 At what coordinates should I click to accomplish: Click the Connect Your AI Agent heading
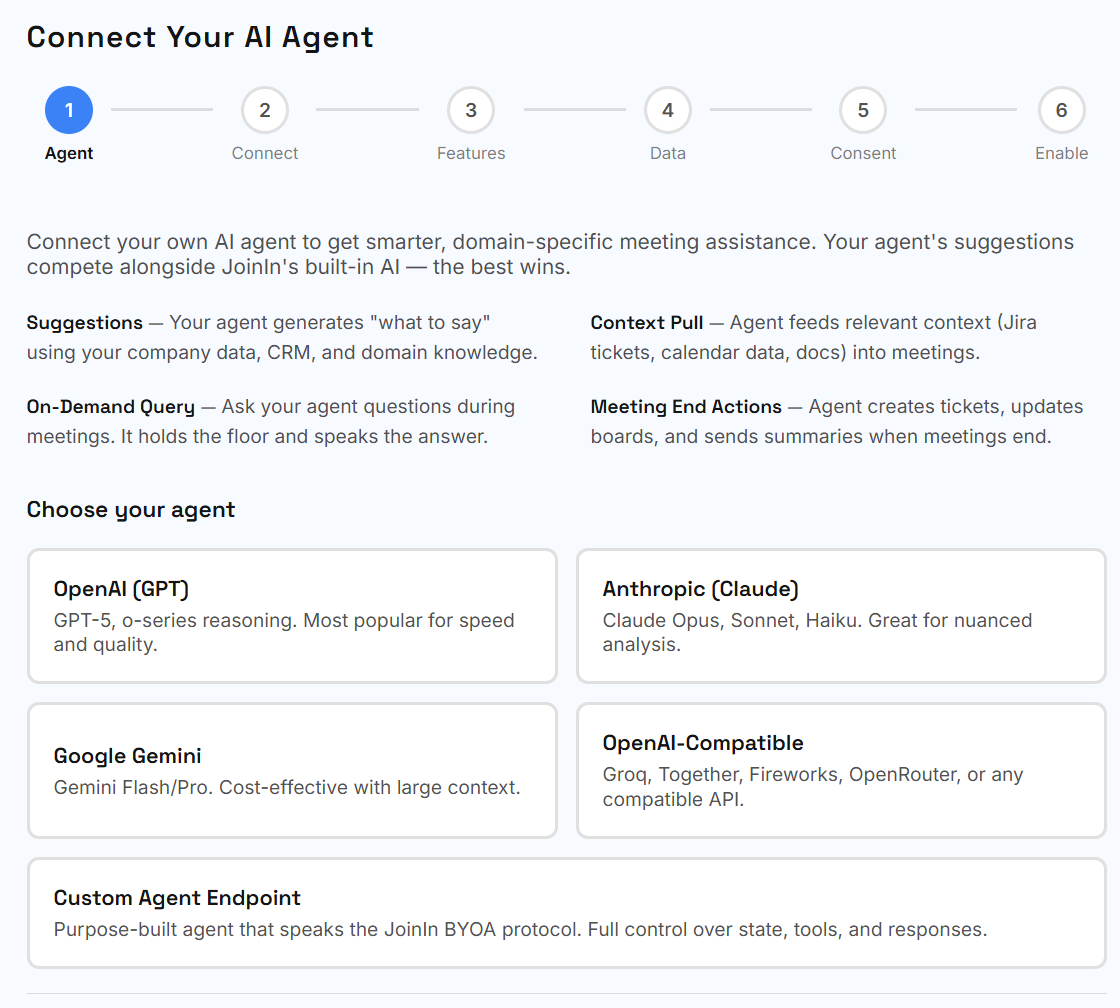200,37
